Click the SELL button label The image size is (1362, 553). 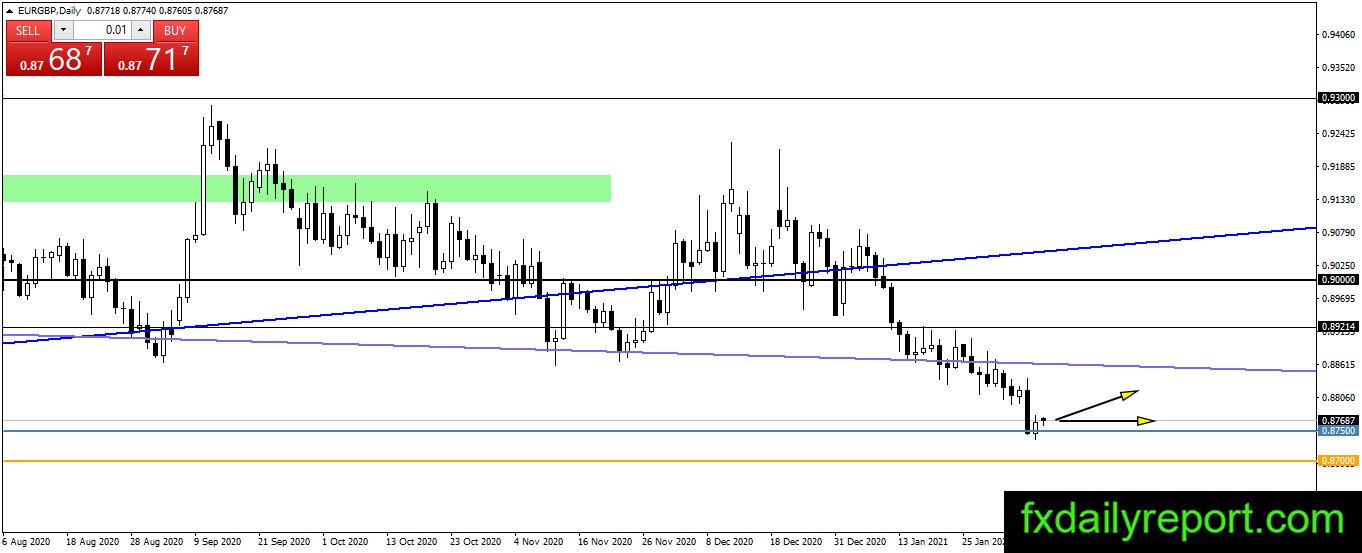pyautogui.click(x=28, y=31)
